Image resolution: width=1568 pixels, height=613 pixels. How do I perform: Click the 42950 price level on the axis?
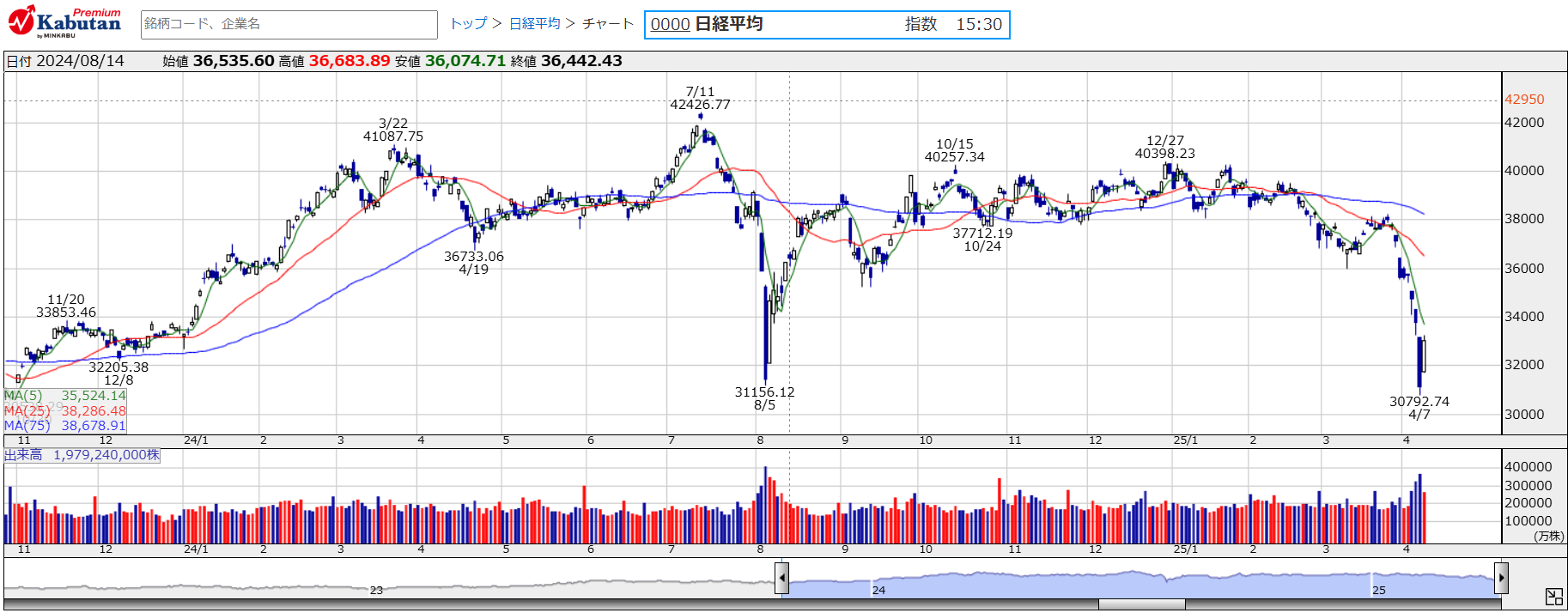pyautogui.click(x=1524, y=100)
